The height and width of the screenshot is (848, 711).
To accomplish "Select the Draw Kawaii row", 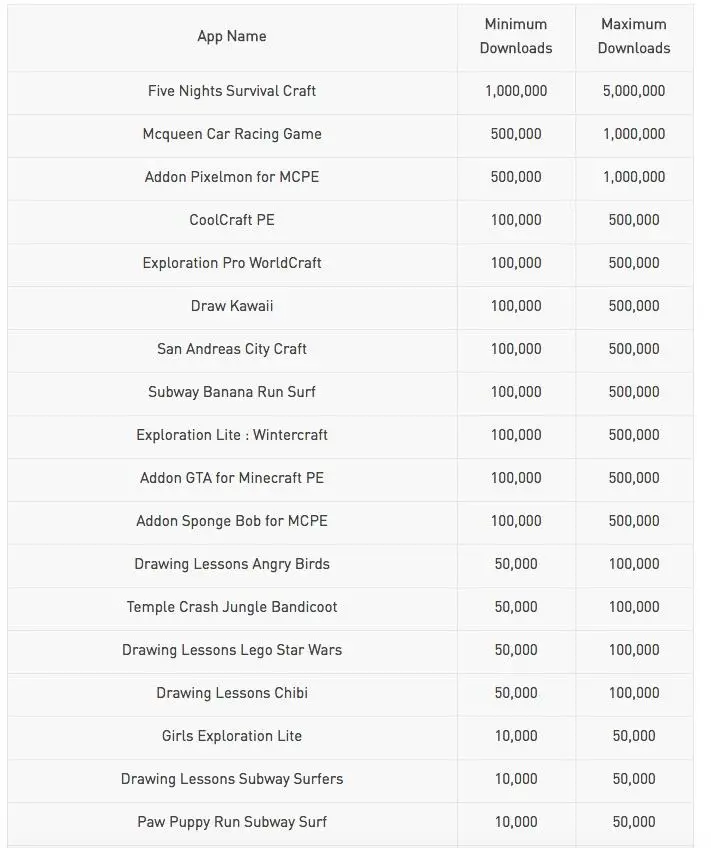I will [x=350, y=306].
